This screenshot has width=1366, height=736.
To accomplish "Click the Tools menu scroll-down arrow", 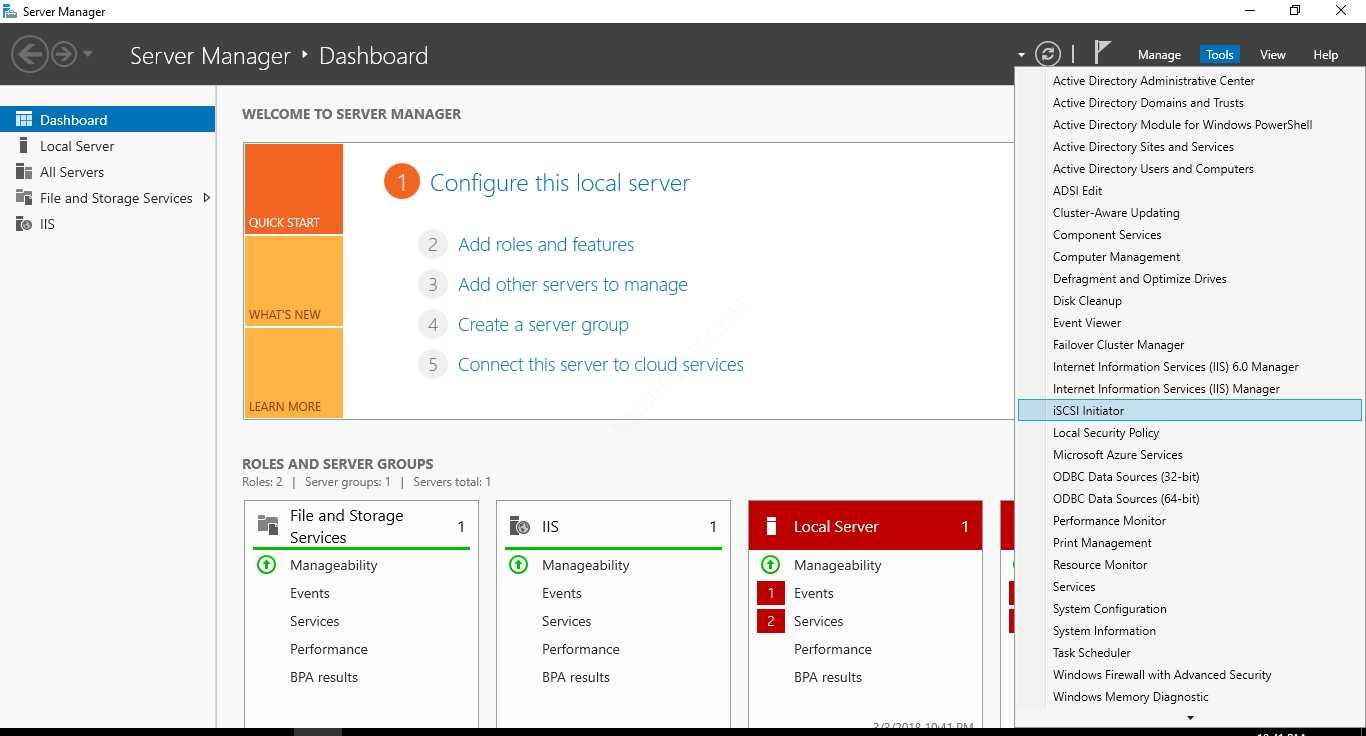I will point(1190,718).
